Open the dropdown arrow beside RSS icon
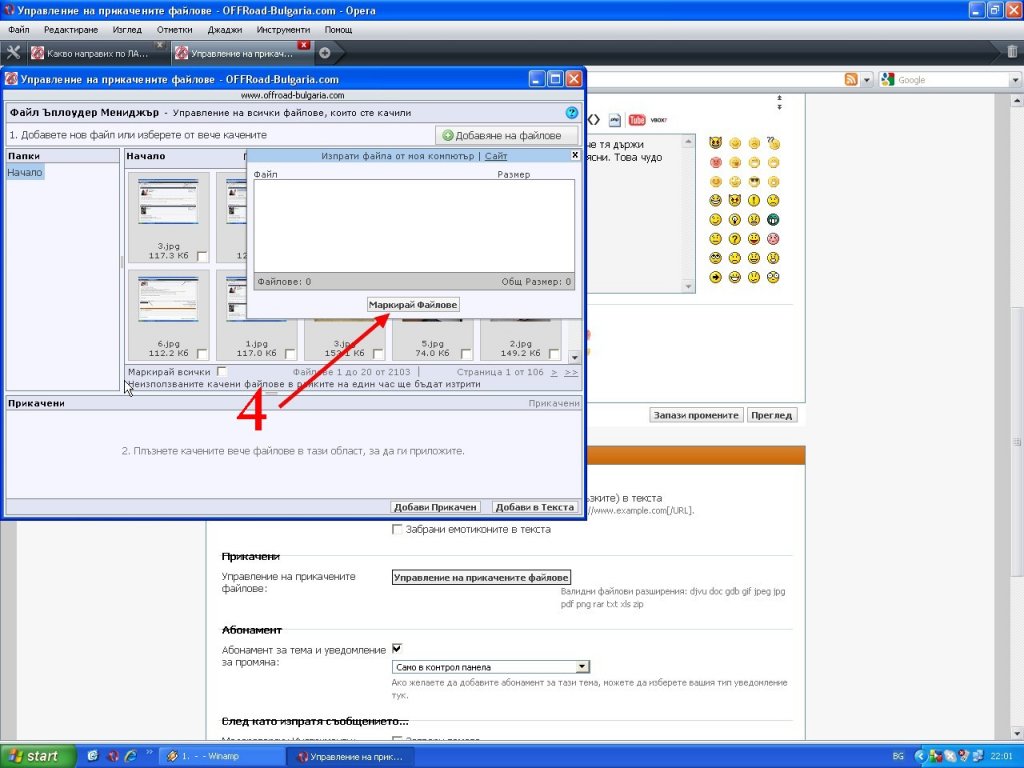This screenshot has height=768, width=1024. click(x=867, y=80)
